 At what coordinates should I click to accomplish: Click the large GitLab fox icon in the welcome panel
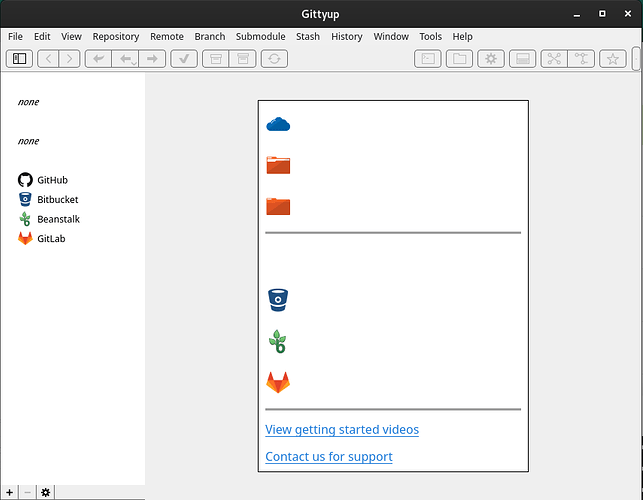[278, 382]
